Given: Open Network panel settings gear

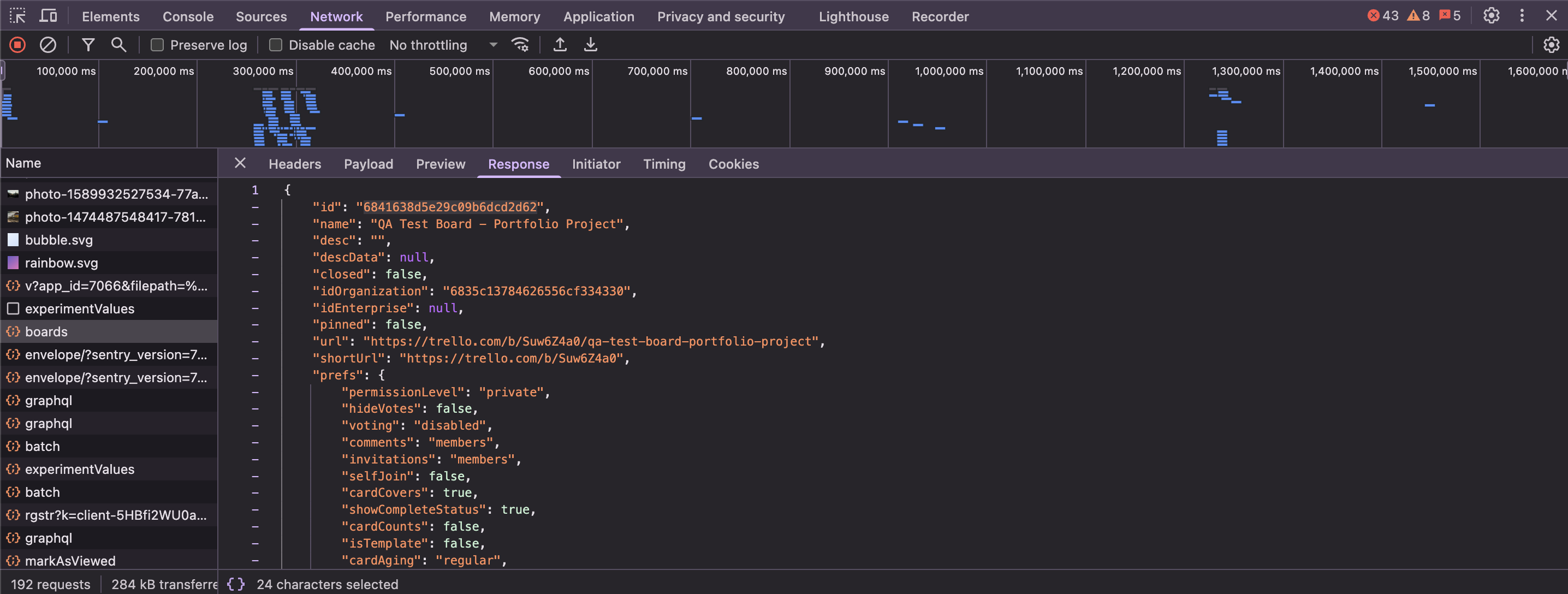Looking at the screenshot, I should point(1551,44).
